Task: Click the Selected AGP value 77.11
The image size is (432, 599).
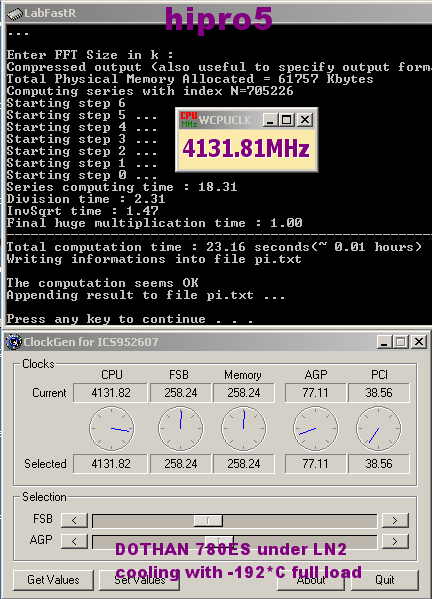Action: point(316,464)
